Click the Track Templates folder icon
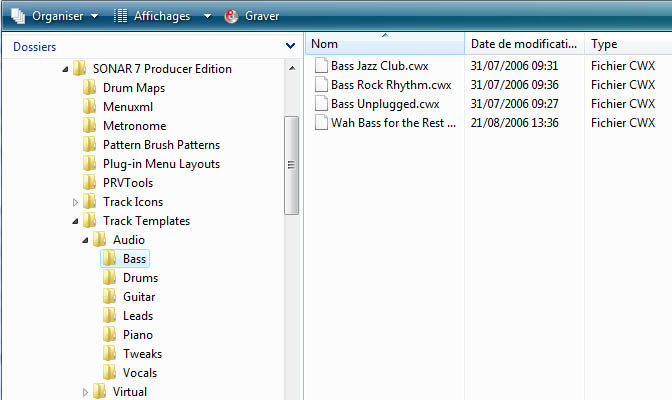 coord(90,220)
